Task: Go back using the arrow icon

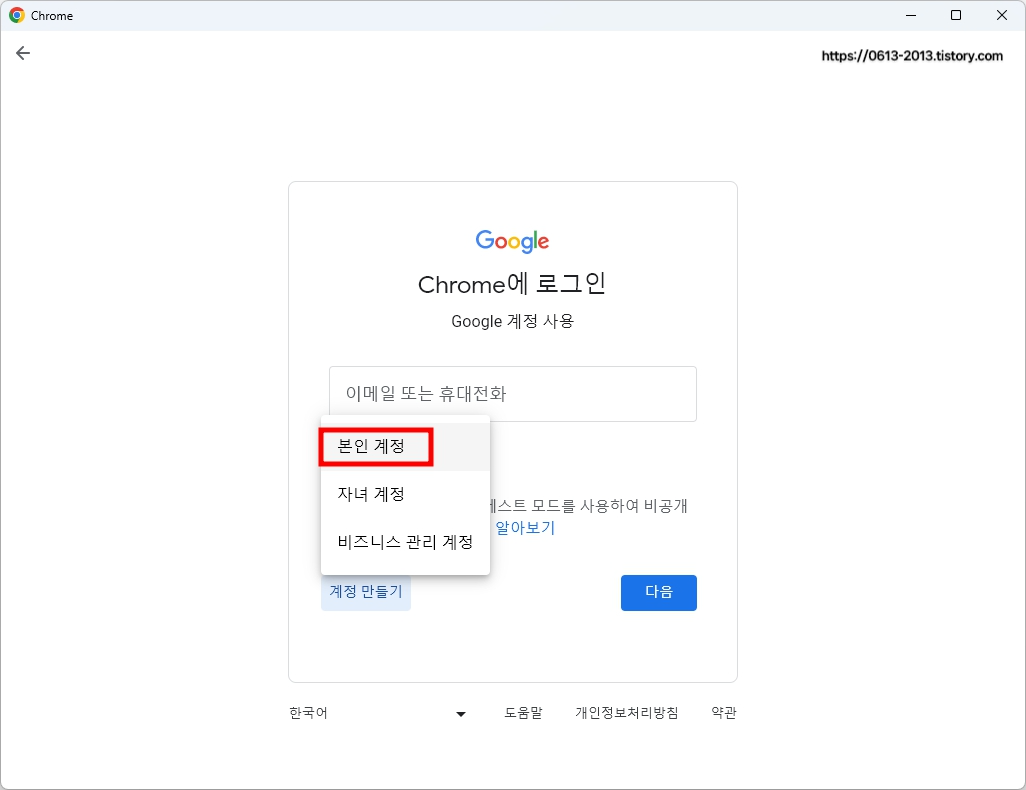Action: pos(23,53)
